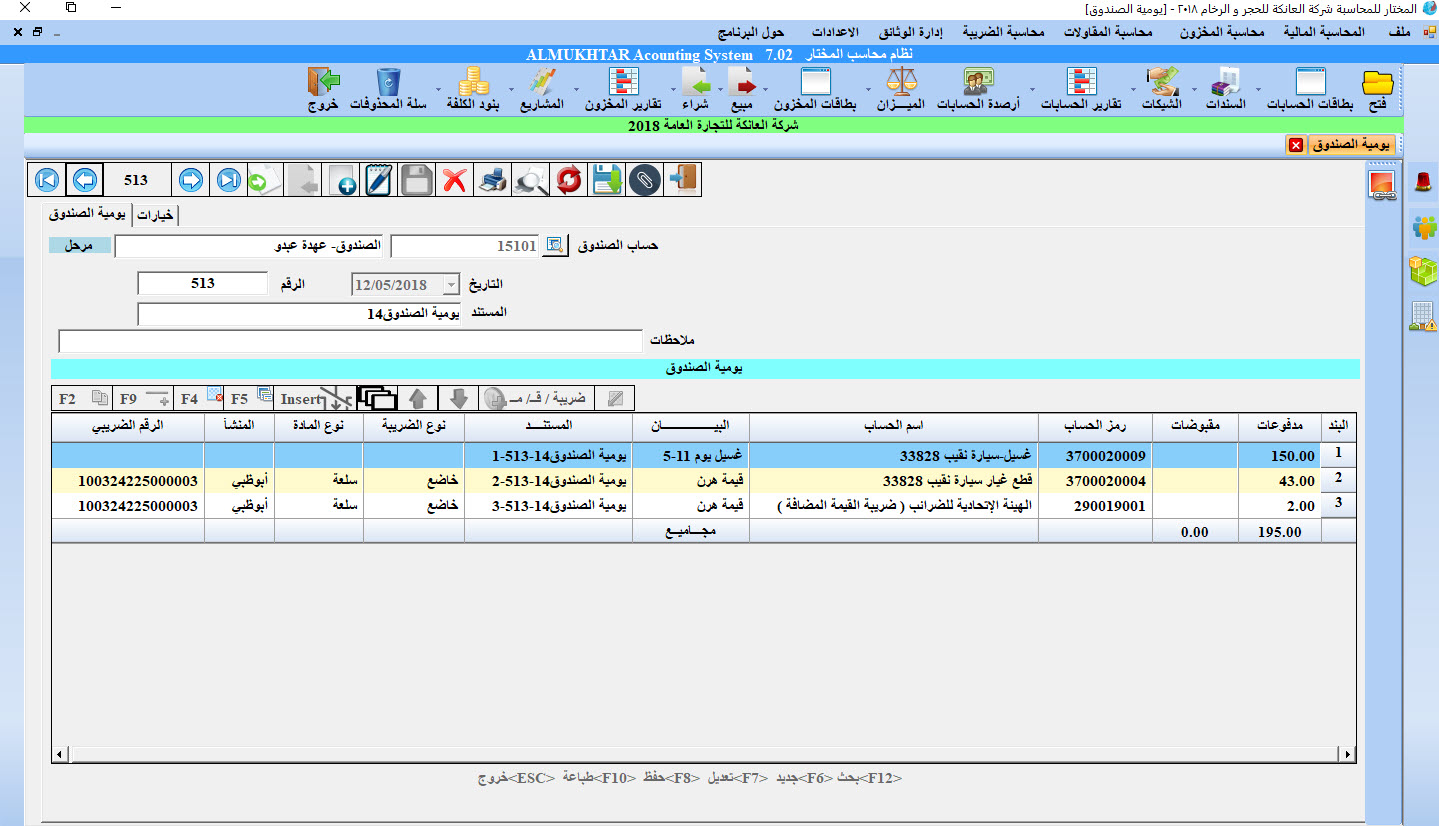Select row 1 in the cash journal grid

click(x=1338, y=455)
